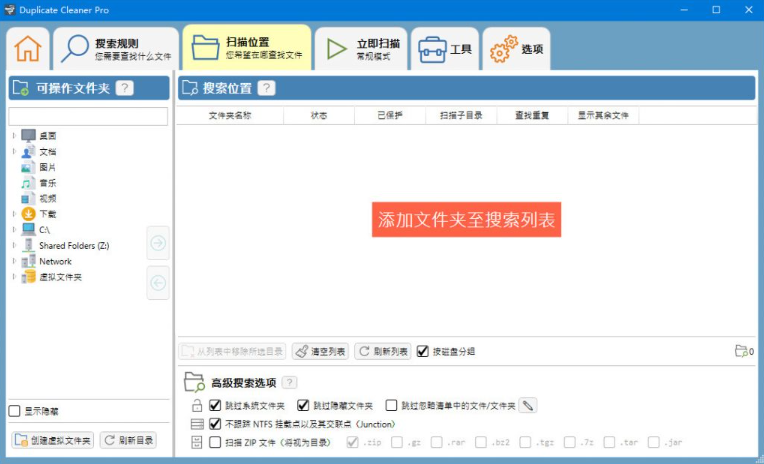This screenshot has height=464, width=764.
Task: Click the help icon beside 高级搜索选项
Action: pos(289,383)
